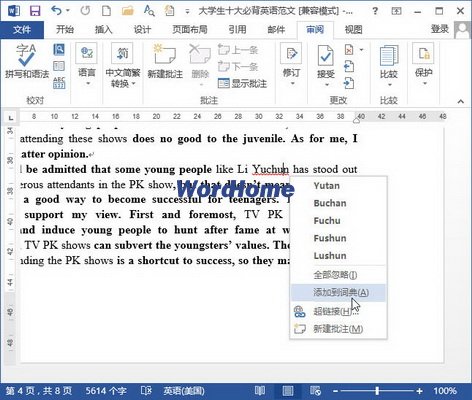472x400 pixels.
Task: Expand the Protect dropdown arrow
Action: pyautogui.click(x=425, y=83)
